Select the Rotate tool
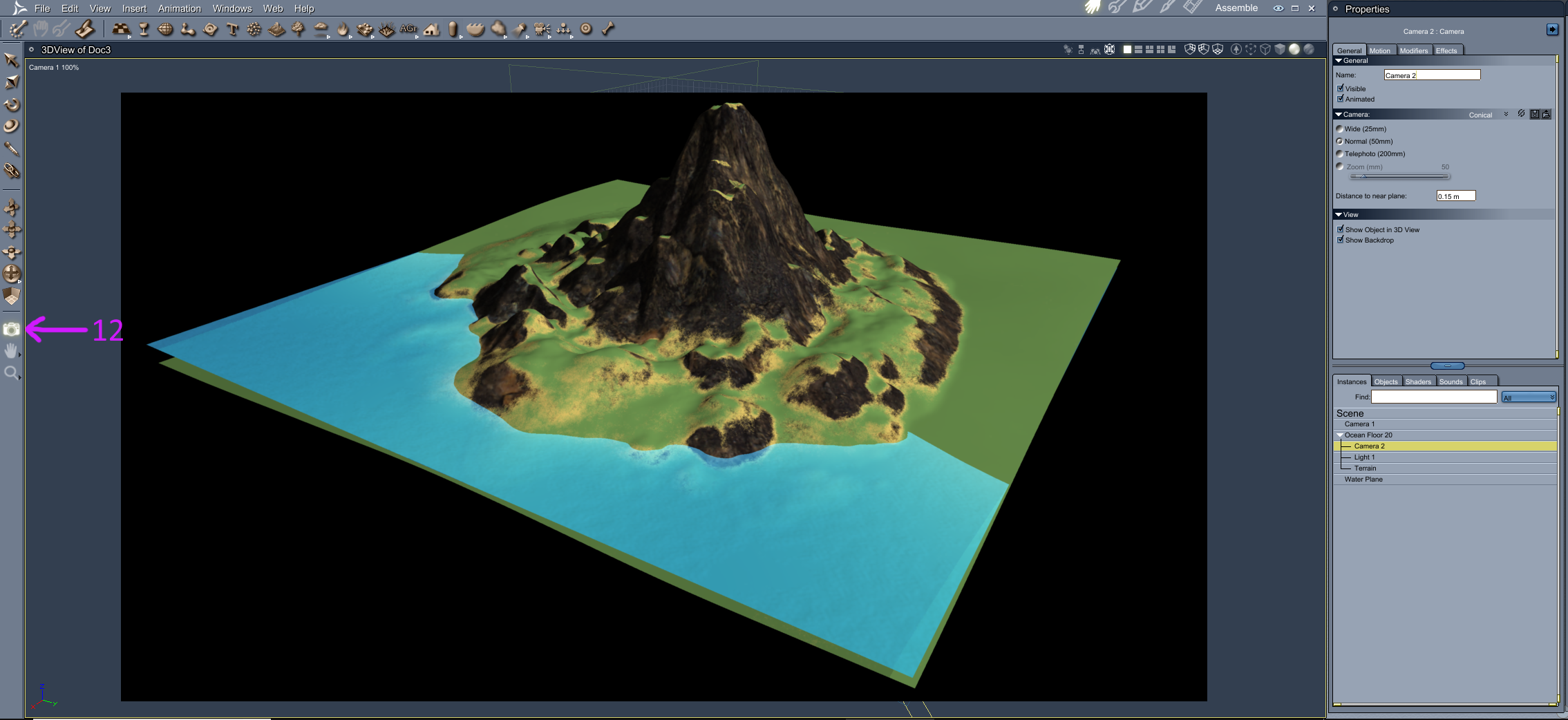This screenshot has width=1568, height=720. tap(11, 104)
